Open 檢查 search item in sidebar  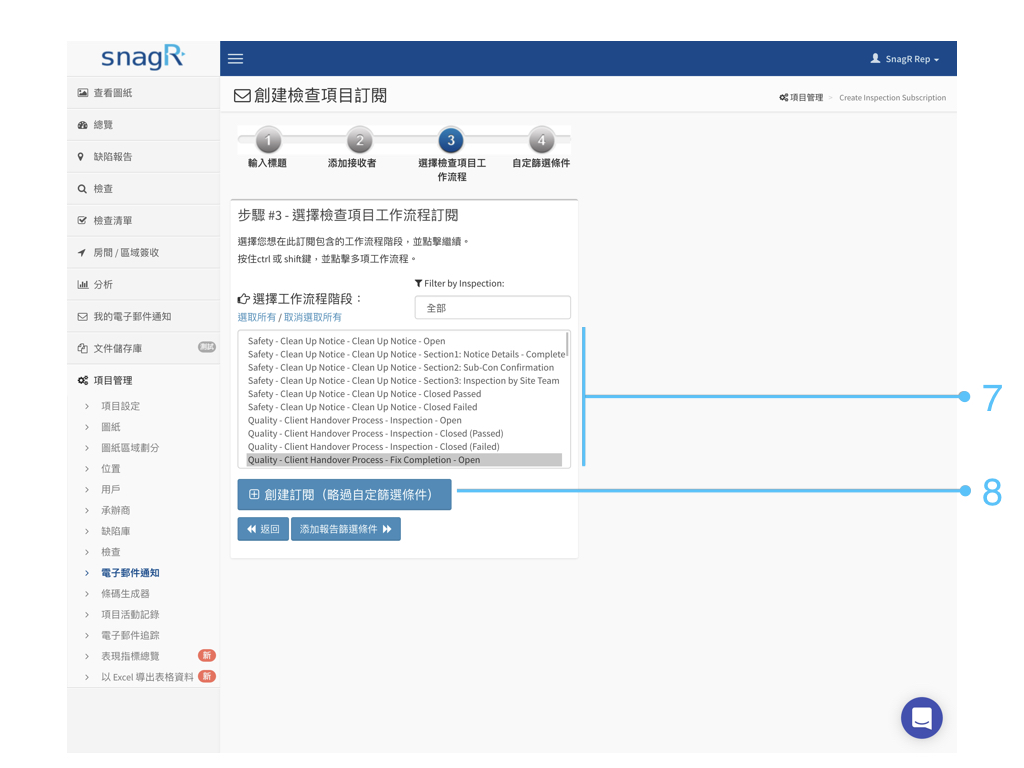(x=143, y=189)
